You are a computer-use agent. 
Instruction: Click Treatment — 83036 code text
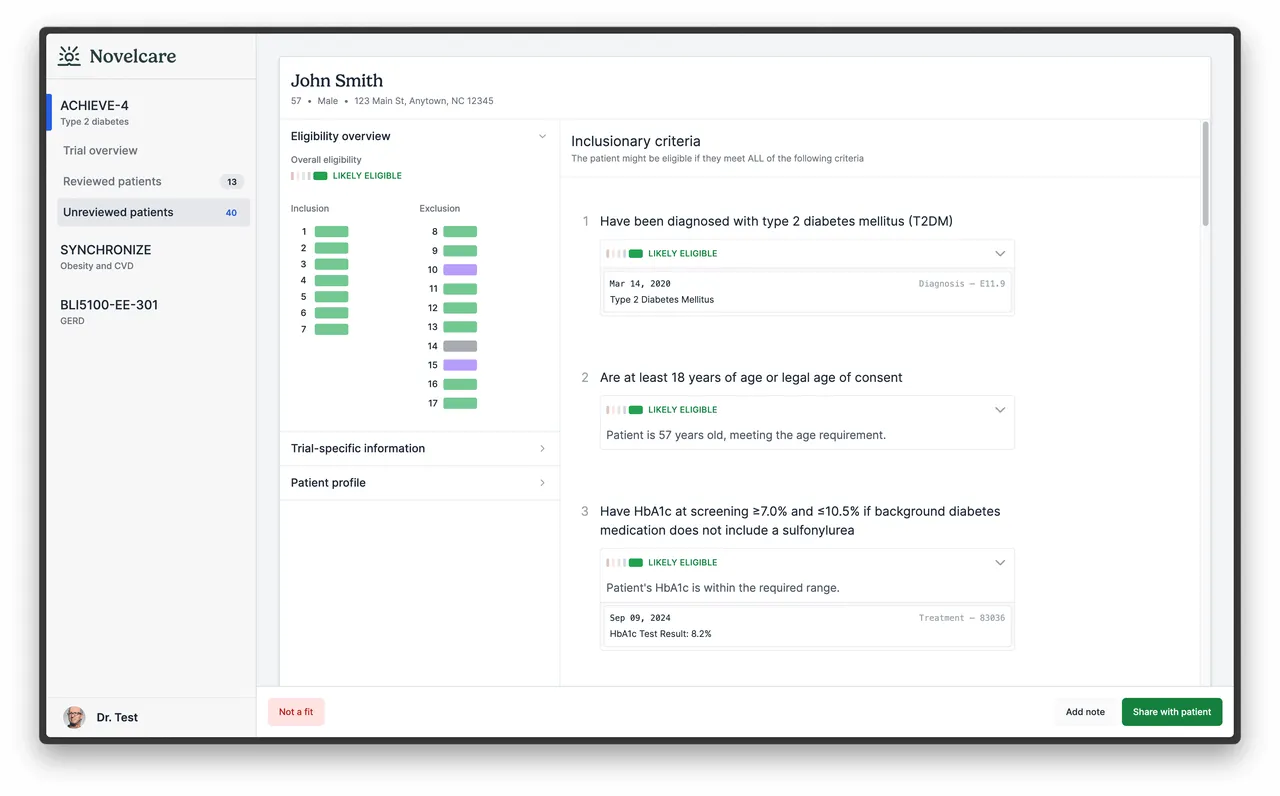[962, 618]
